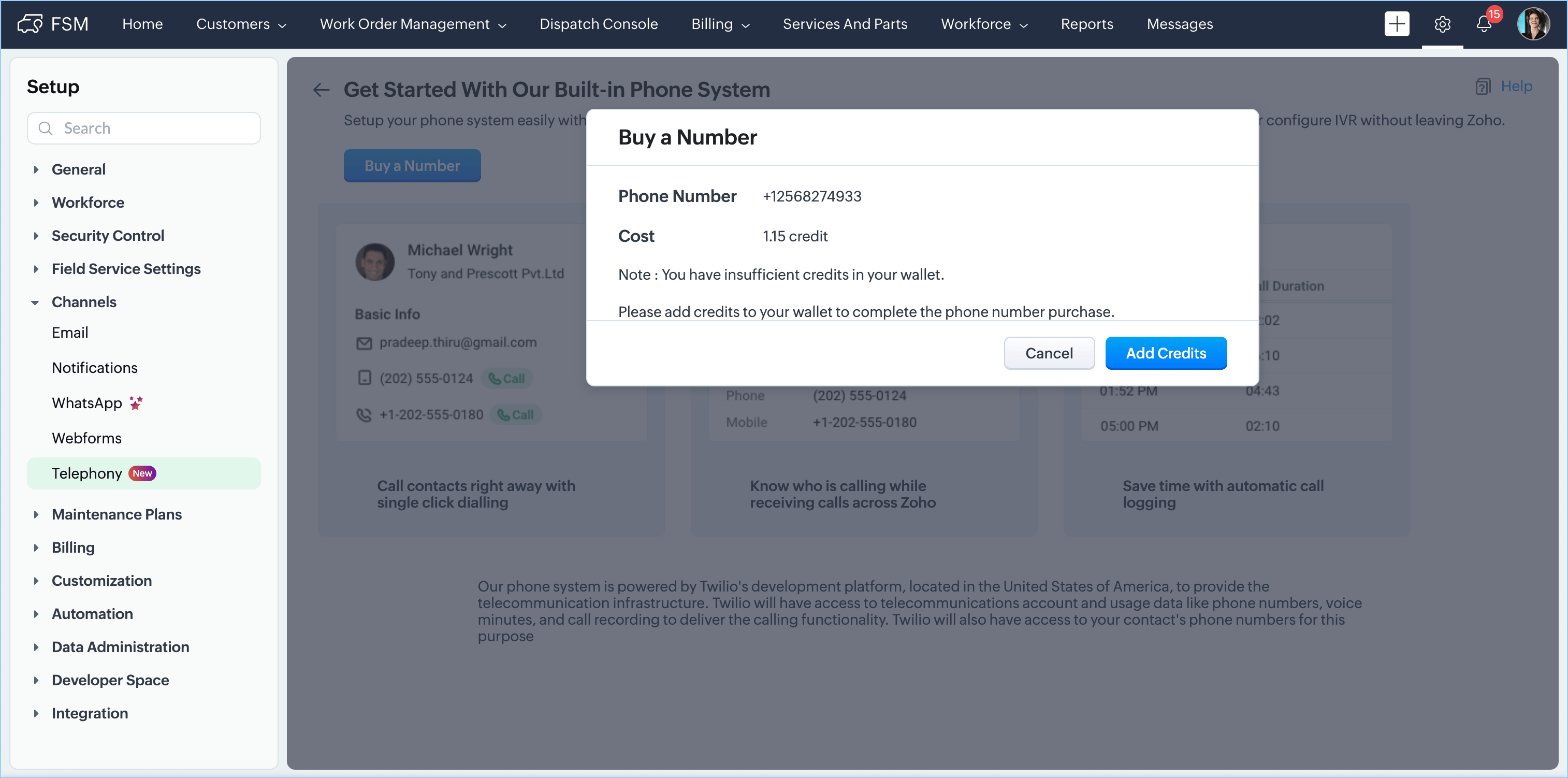Open the Billing dropdown in navbar

(720, 24)
